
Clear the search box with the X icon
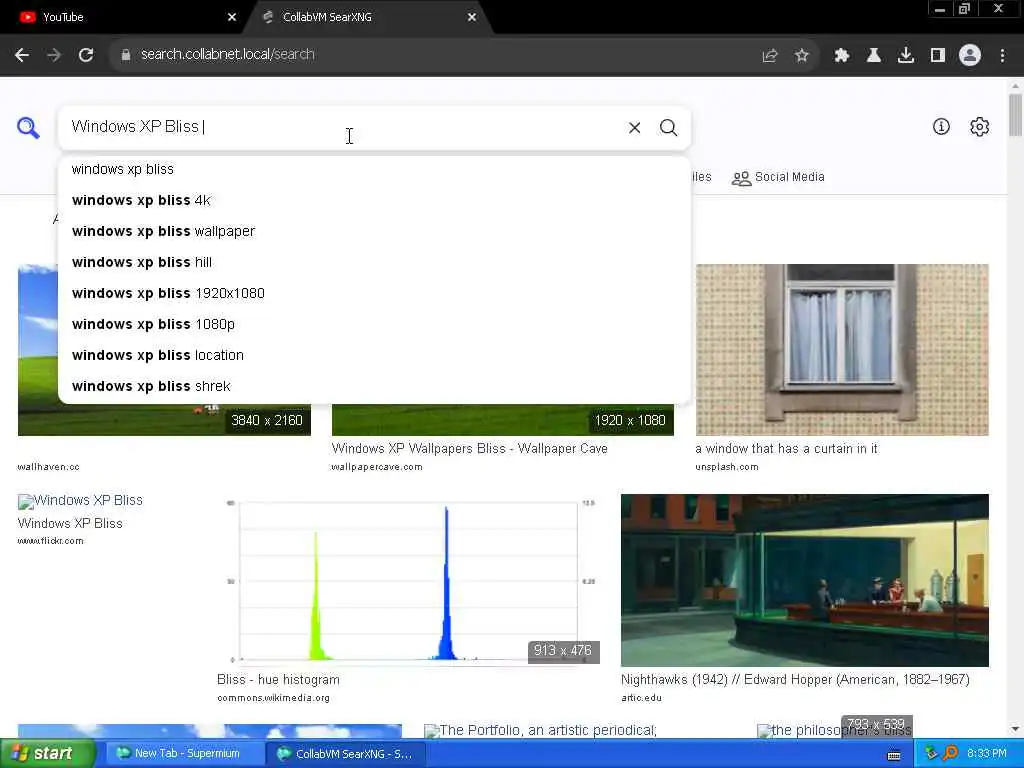tap(634, 127)
